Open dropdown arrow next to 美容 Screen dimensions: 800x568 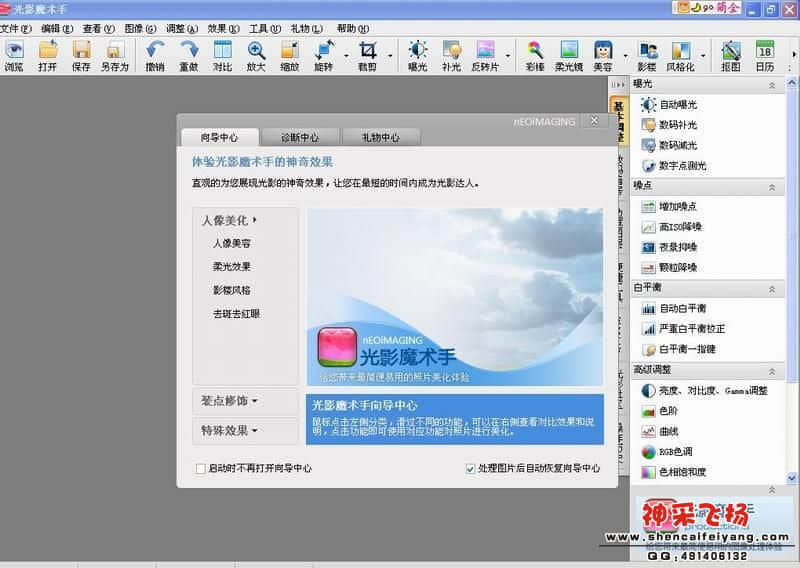[626, 55]
